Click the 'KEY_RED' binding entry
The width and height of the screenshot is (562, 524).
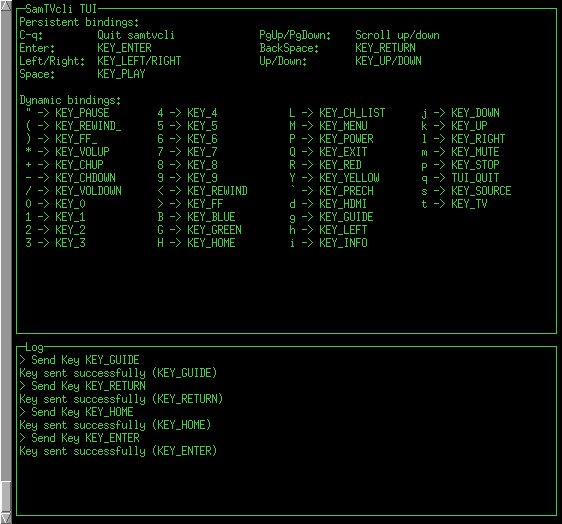340,165
